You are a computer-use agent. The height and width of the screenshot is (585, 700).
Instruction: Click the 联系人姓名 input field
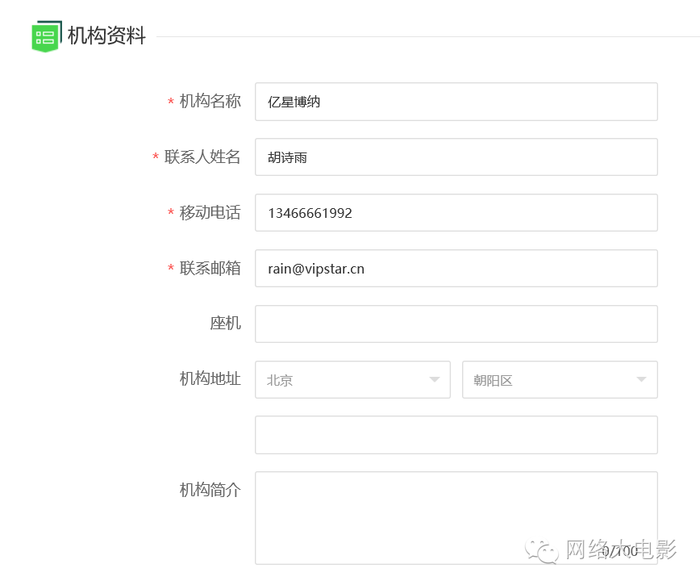456,157
